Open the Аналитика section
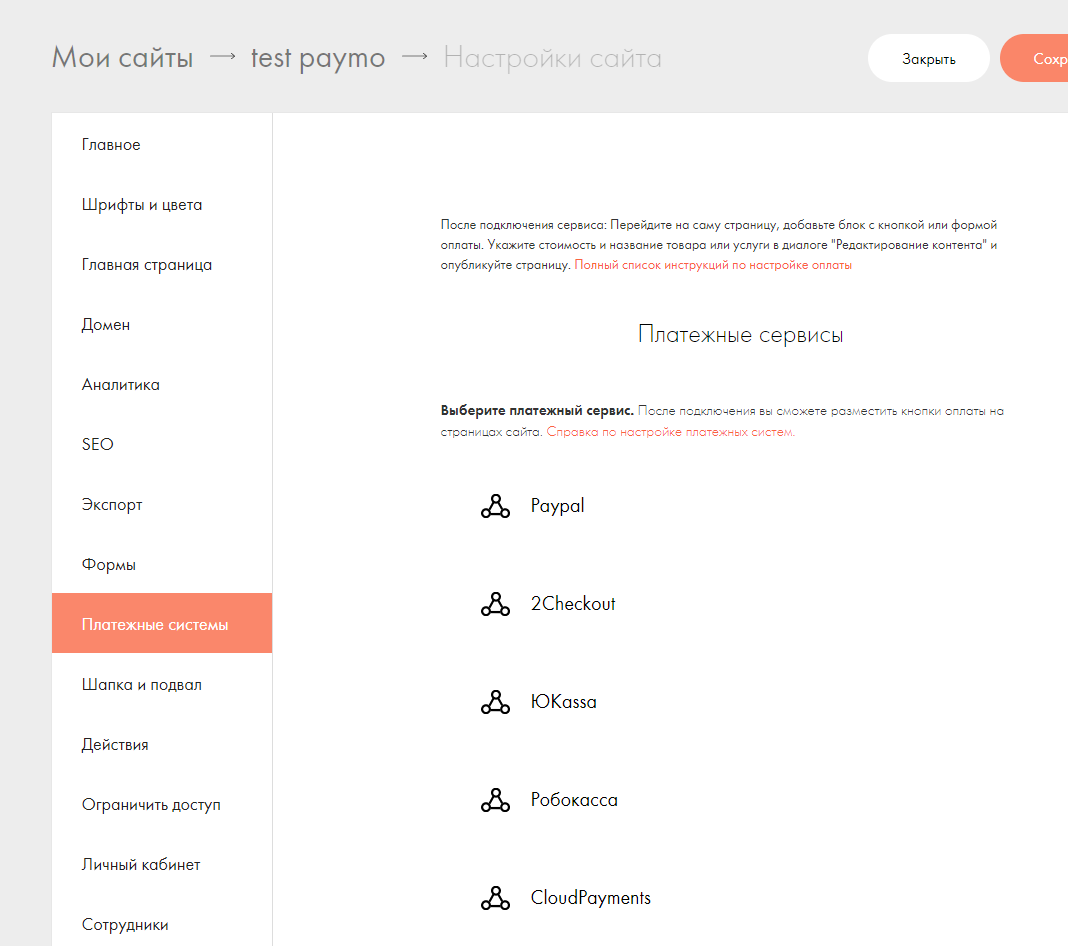 point(162,384)
